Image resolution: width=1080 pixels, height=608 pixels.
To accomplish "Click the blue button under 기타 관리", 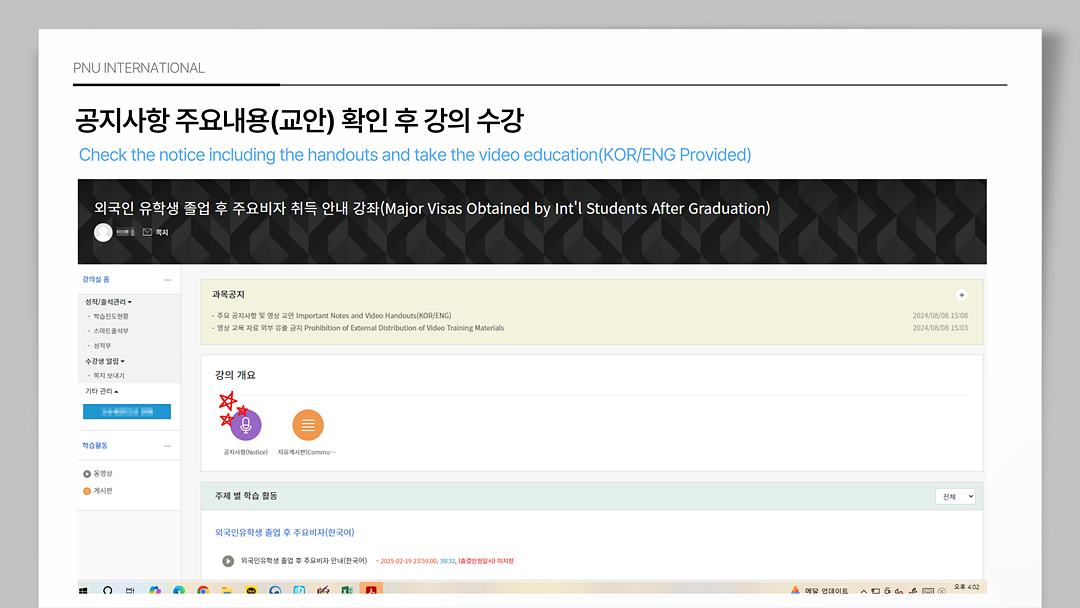I will pos(126,411).
